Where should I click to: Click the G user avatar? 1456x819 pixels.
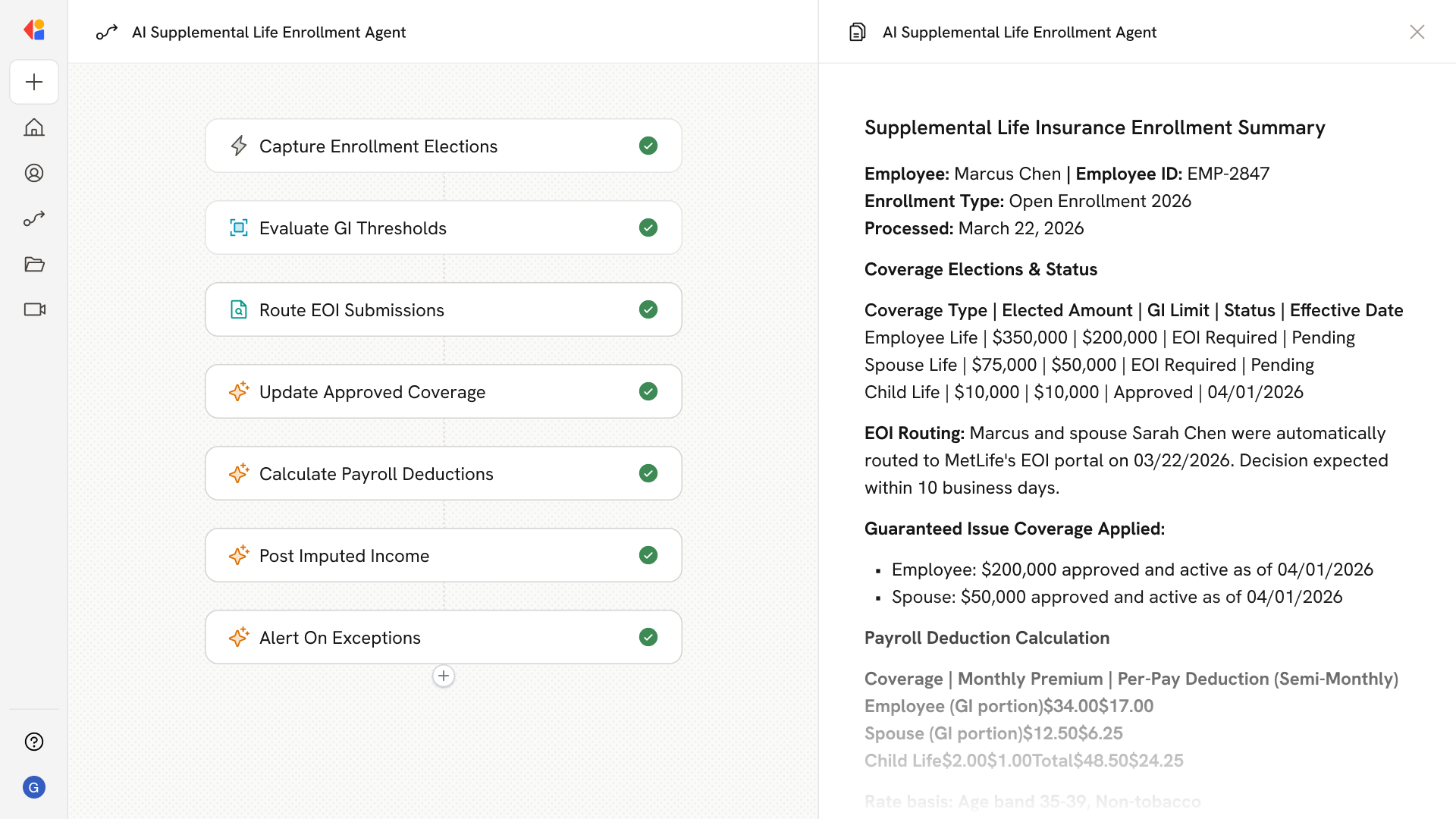pos(34,787)
